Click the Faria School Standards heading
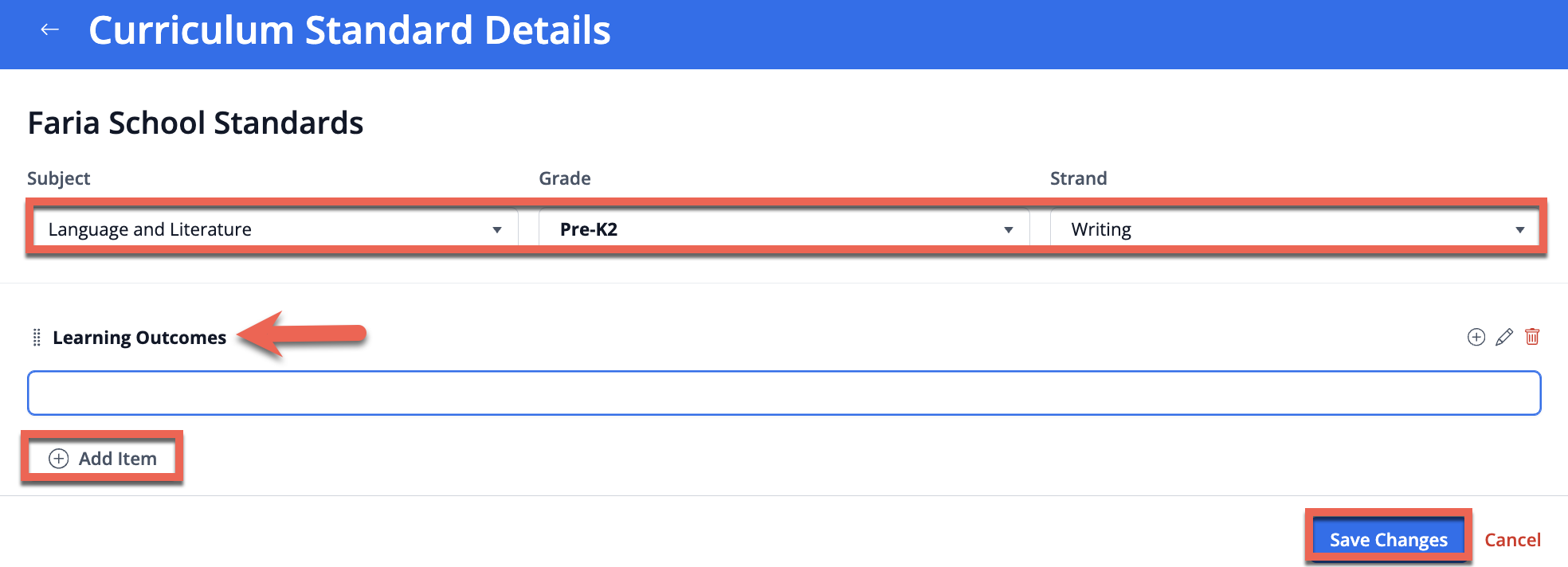 pyautogui.click(x=195, y=123)
